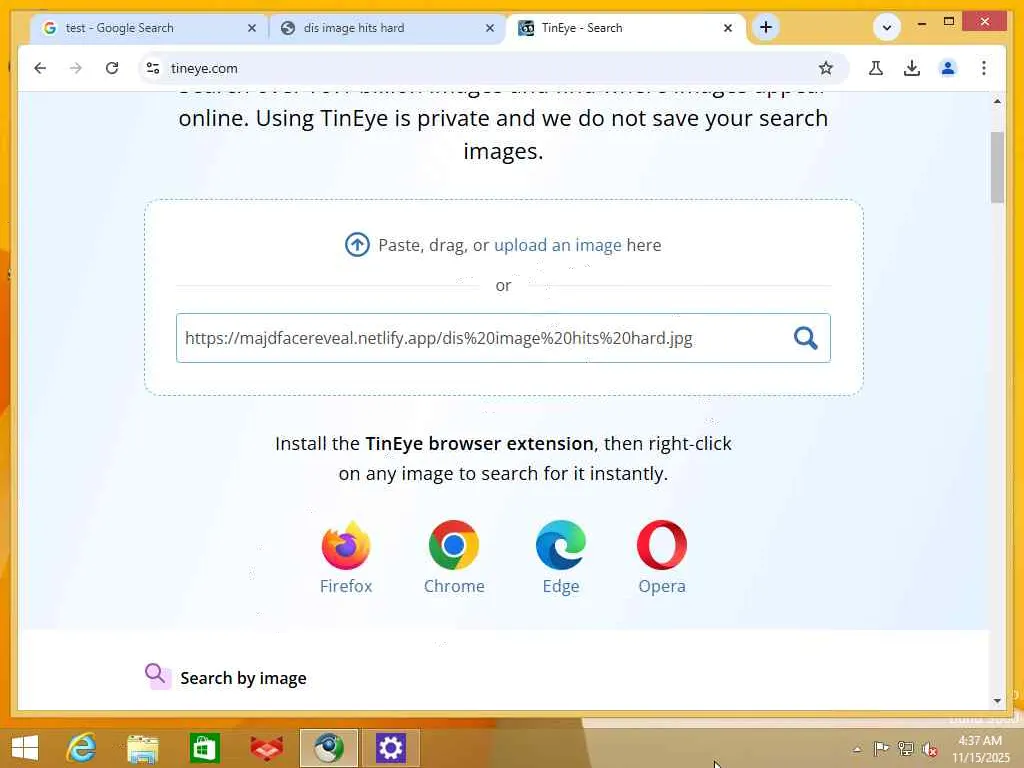Launch Internet Explorer from the taskbar
Viewport: 1024px width, 768px height.
[x=81, y=748]
